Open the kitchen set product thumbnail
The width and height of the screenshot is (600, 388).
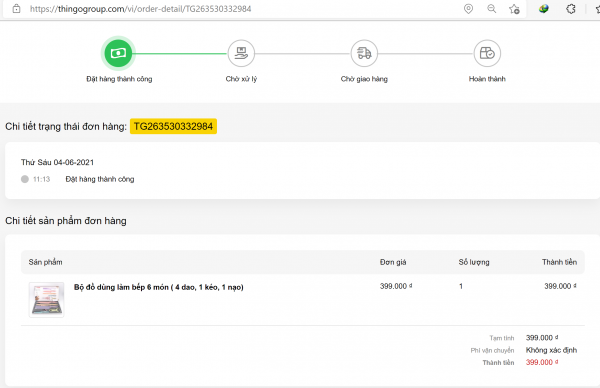[x=46, y=300]
